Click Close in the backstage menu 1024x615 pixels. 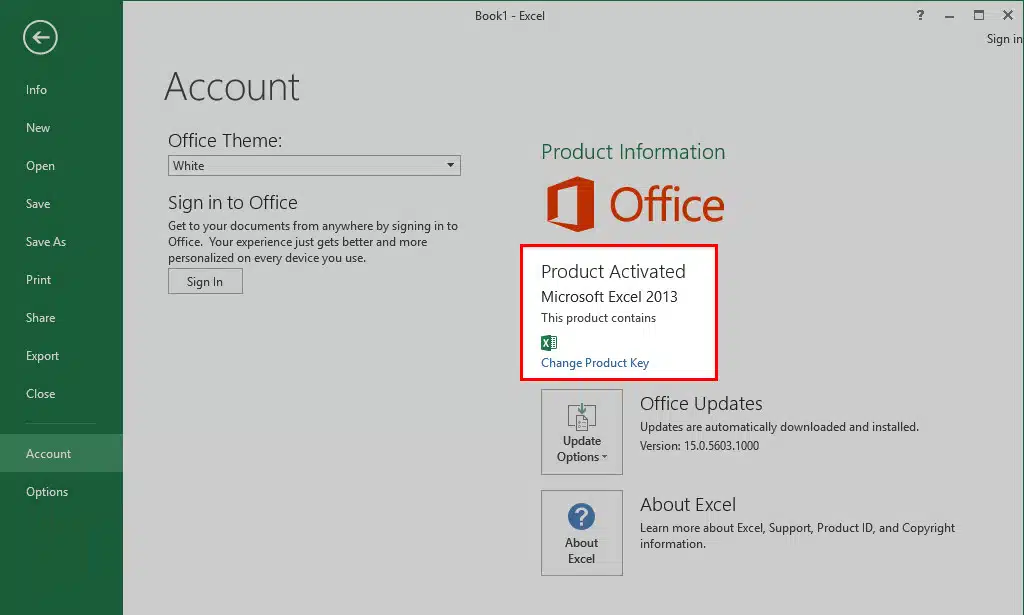(x=40, y=394)
